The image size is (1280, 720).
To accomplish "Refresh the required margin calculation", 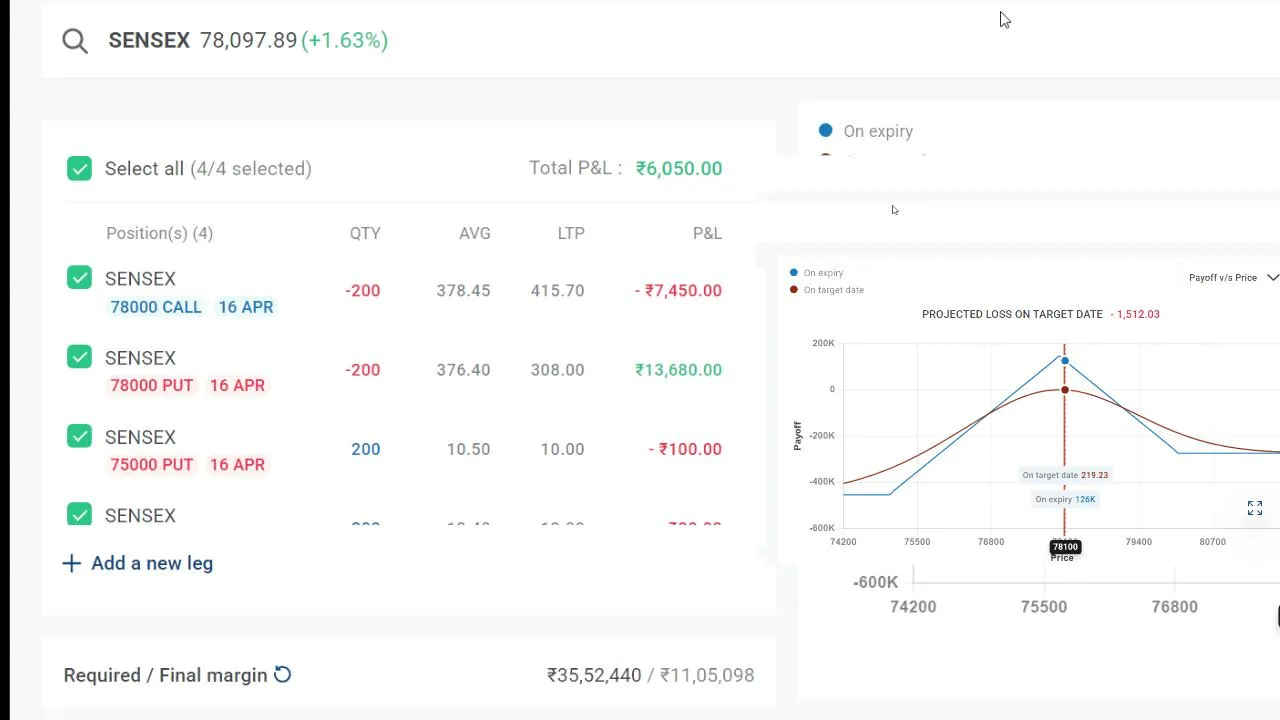I will (x=283, y=675).
